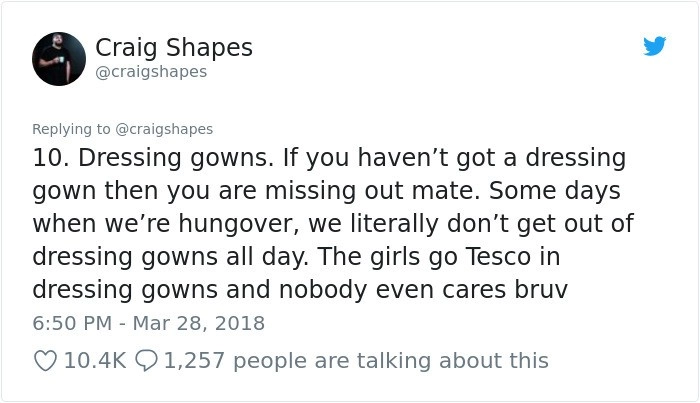The height and width of the screenshot is (403, 700).
Task: Open Craig Shapes' round profile avatar
Action: 59,58
